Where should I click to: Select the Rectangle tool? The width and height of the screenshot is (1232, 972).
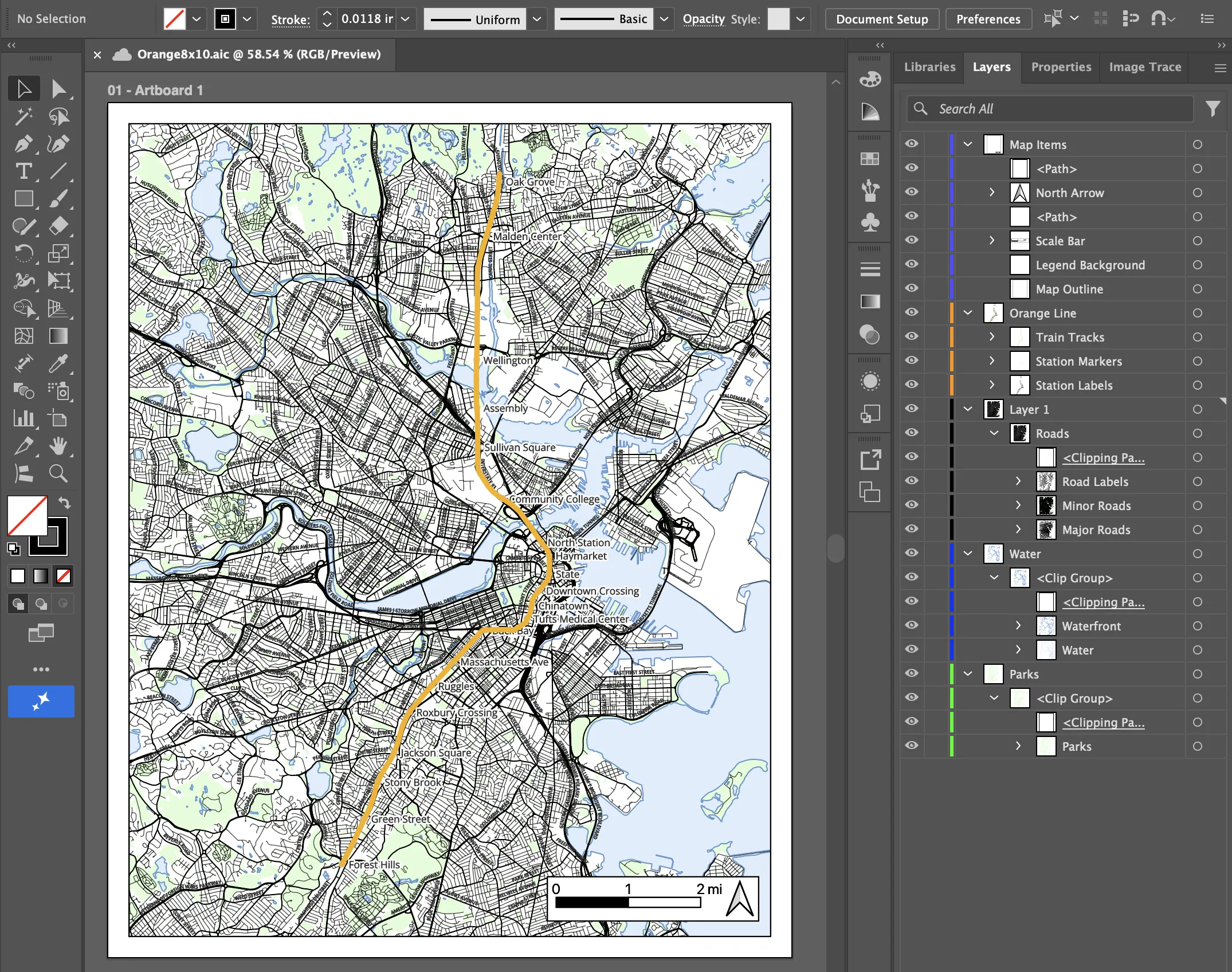coord(23,199)
